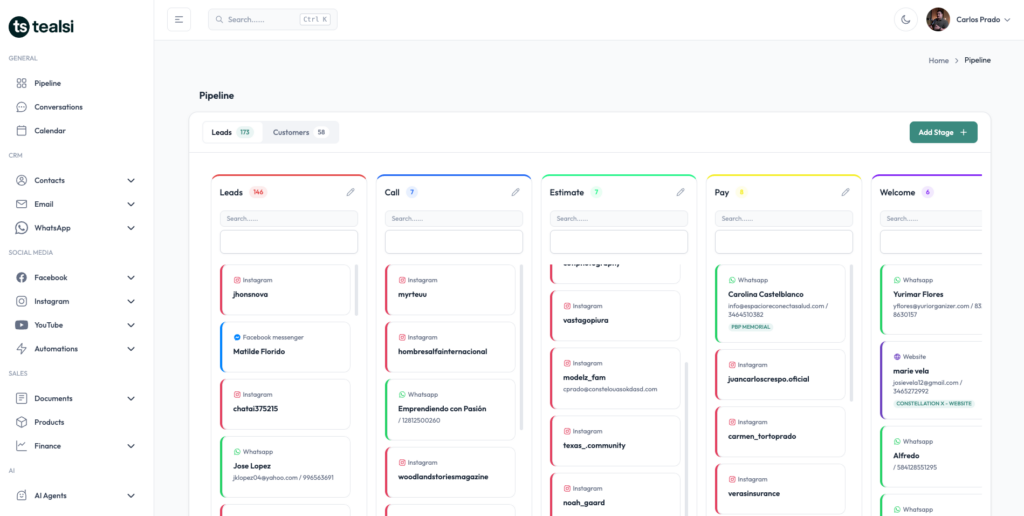Click the edit pencil on Pay stage
The height and width of the screenshot is (516, 1024).
tap(845, 192)
